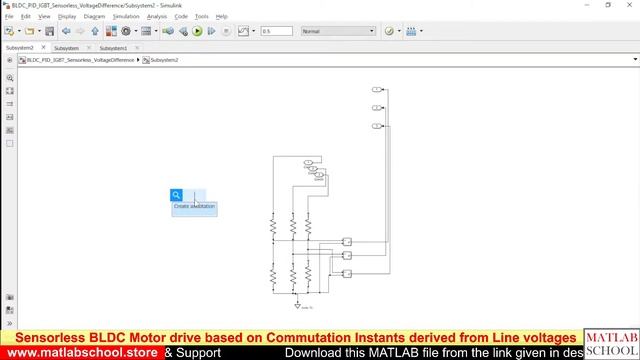Screen dimensions: 640x360
Task: Open the Simulation Data Inspector icon
Action: click(243, 31)
